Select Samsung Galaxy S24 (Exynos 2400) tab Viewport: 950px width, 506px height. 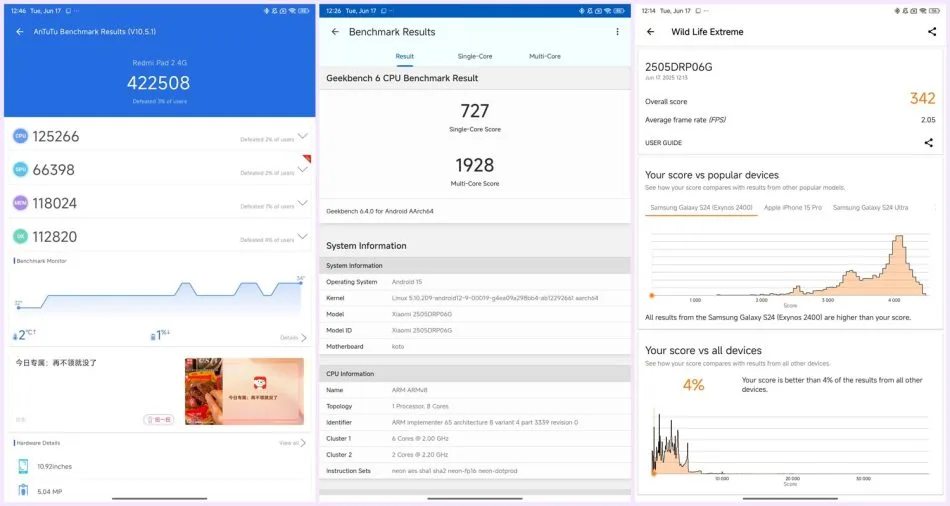point(701,207)
